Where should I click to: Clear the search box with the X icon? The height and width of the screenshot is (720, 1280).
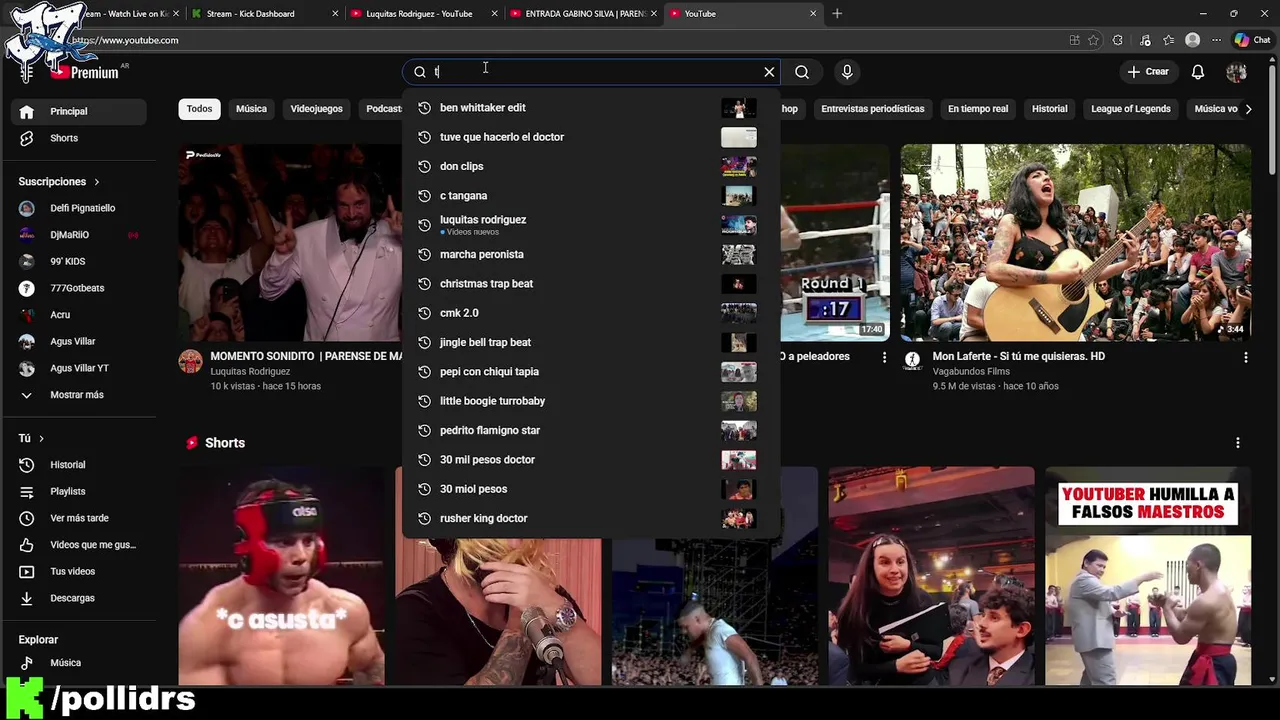point(769,72)
